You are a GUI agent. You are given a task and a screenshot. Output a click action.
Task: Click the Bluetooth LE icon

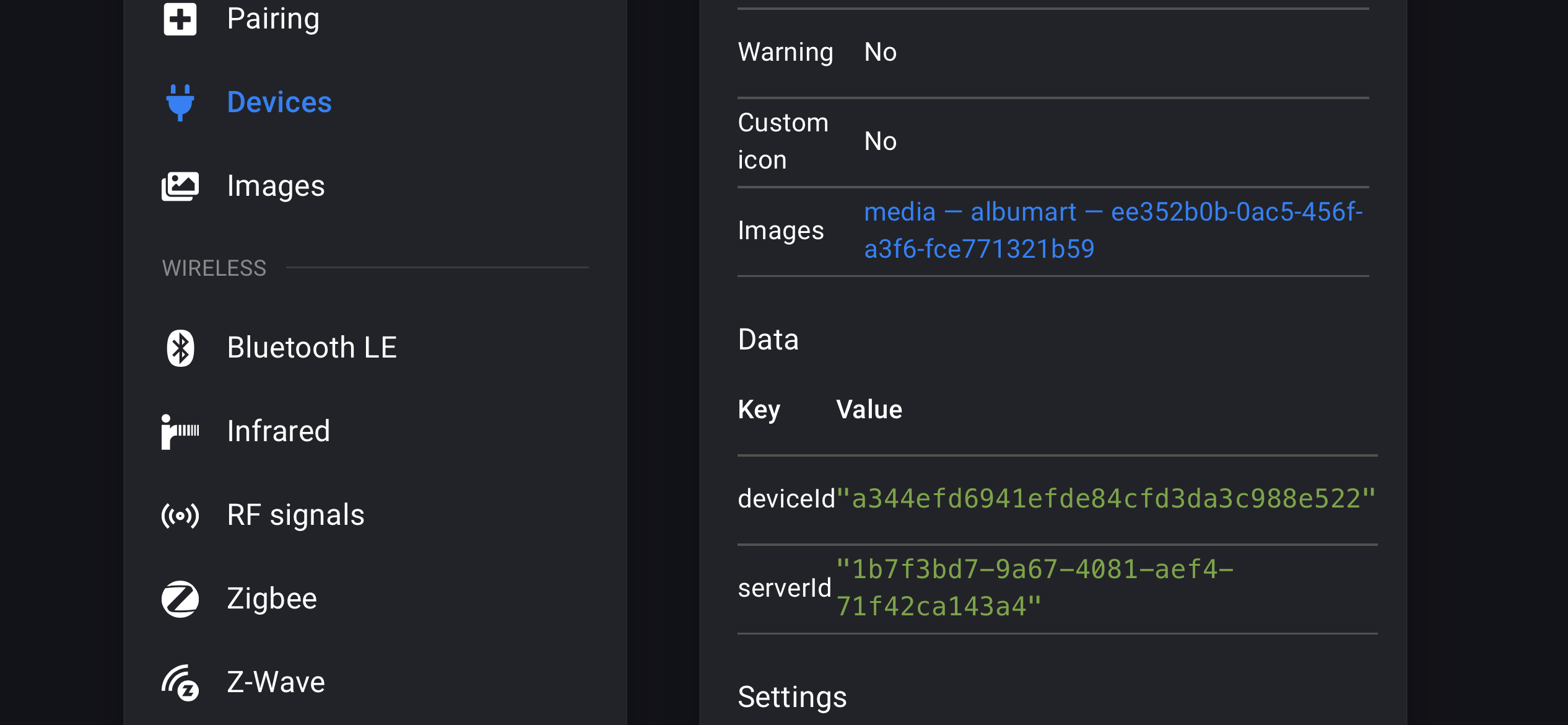coord(180,348)
